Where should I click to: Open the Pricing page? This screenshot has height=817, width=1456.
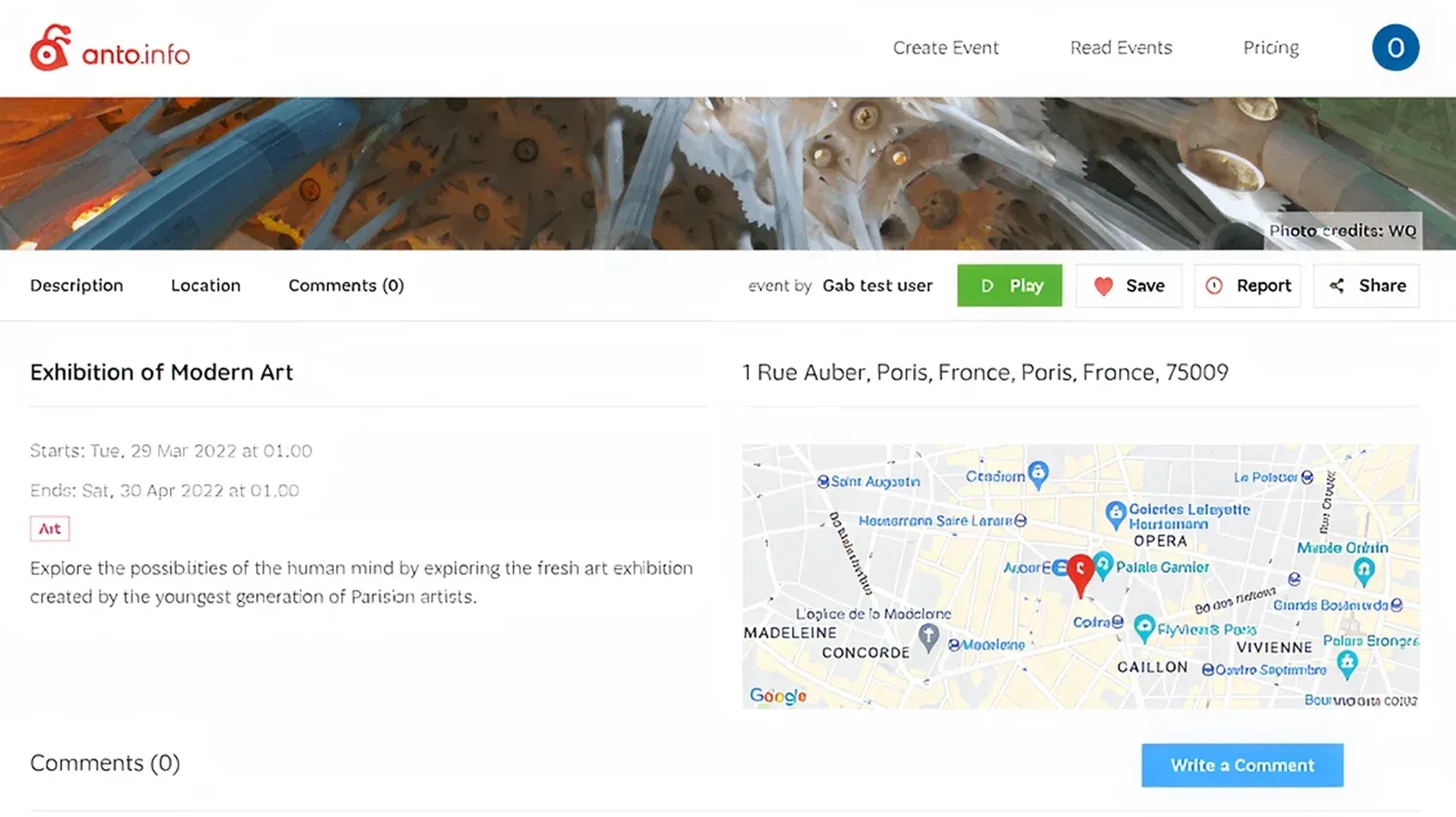pos(1270,48)
